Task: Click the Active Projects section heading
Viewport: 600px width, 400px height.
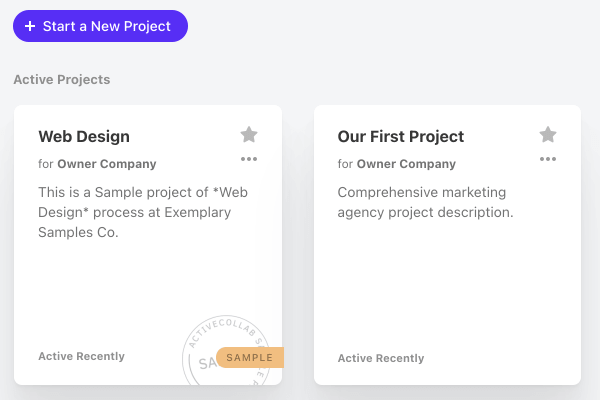Action: pyautogui.click(x=62, y=80)
